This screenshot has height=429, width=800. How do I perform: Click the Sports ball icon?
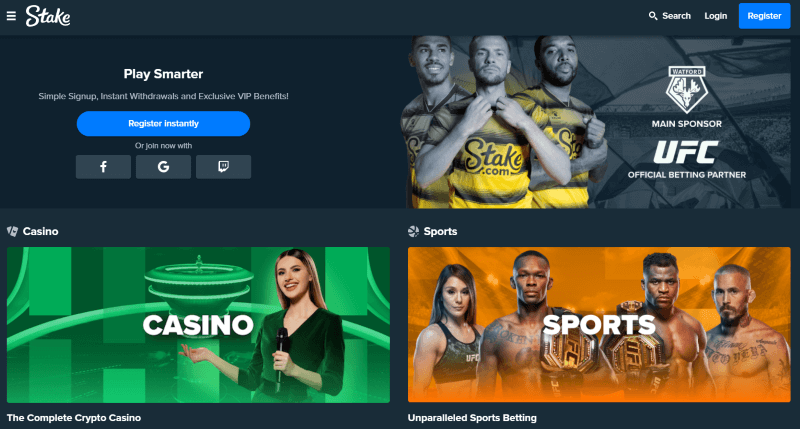coord(413,232)
